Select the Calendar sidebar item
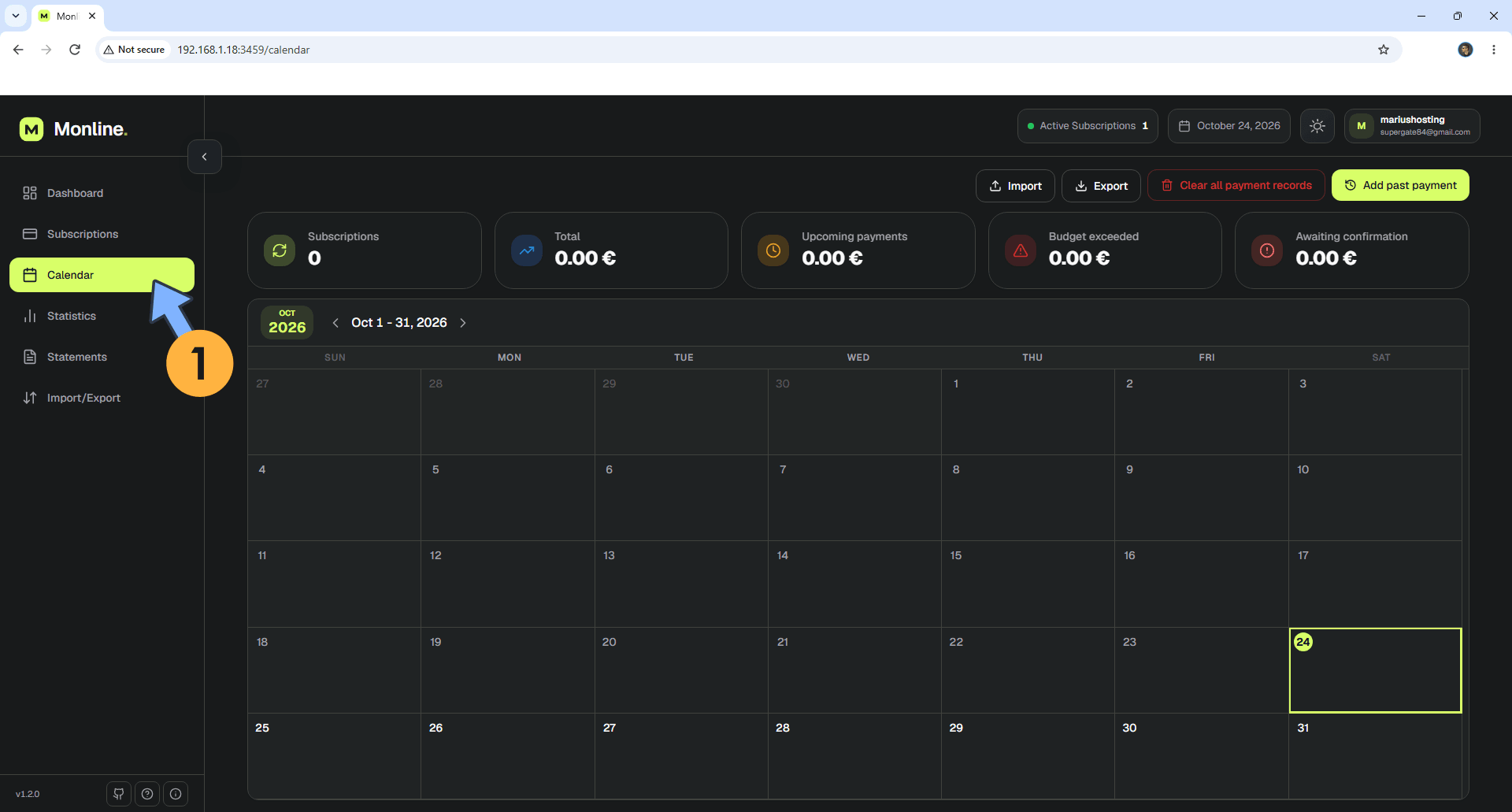Screen dimensions: 1512x812 (102, 275)
